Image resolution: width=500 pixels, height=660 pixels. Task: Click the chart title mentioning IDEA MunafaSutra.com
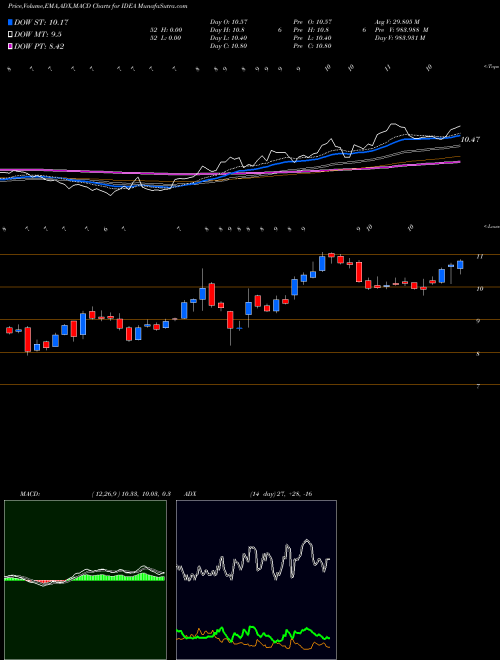point(98,6)
